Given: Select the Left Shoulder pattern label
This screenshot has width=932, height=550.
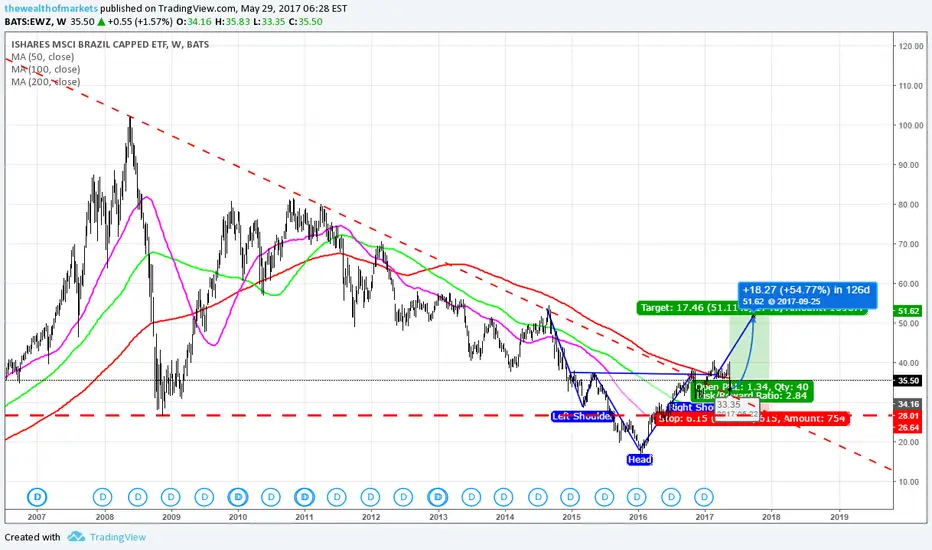Looking at the screenshot, I should (x=581, y=416).
